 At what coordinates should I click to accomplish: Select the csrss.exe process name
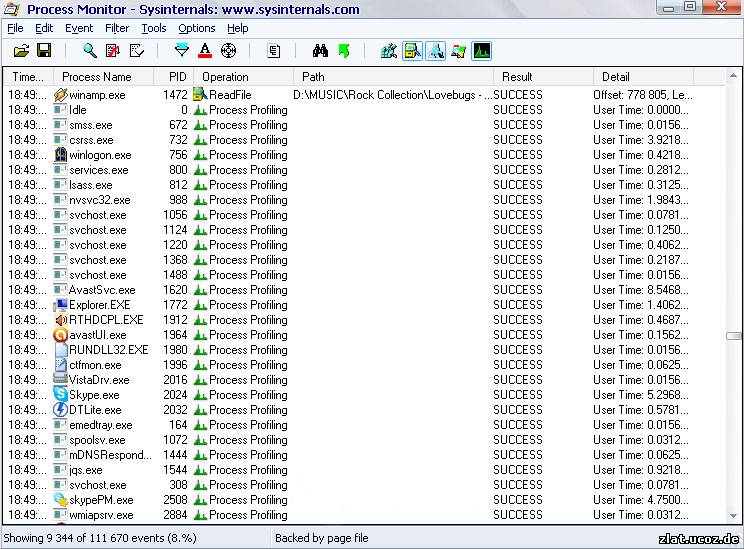point(91,140)
